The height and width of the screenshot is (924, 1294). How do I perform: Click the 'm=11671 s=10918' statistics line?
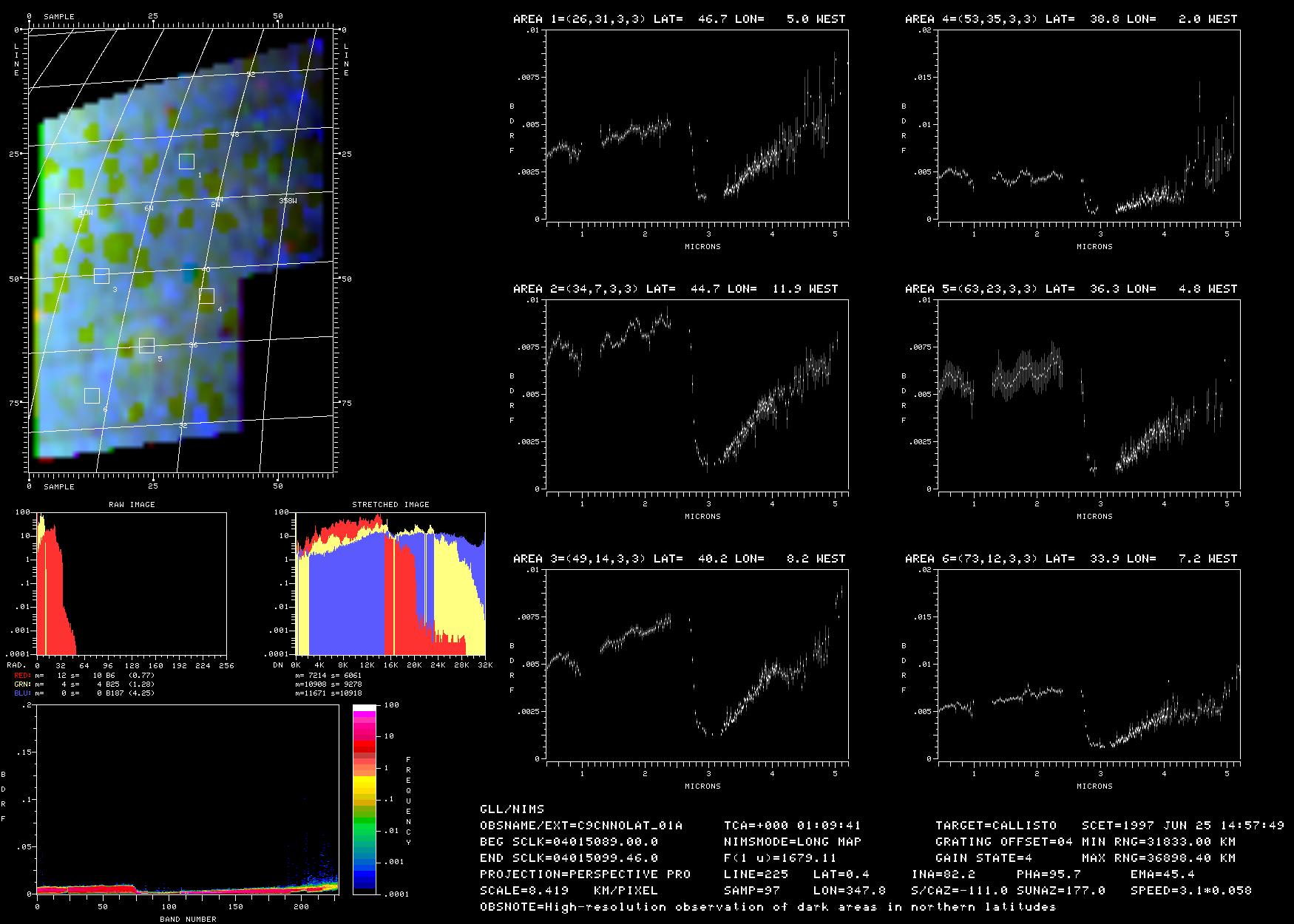point(328,693)
